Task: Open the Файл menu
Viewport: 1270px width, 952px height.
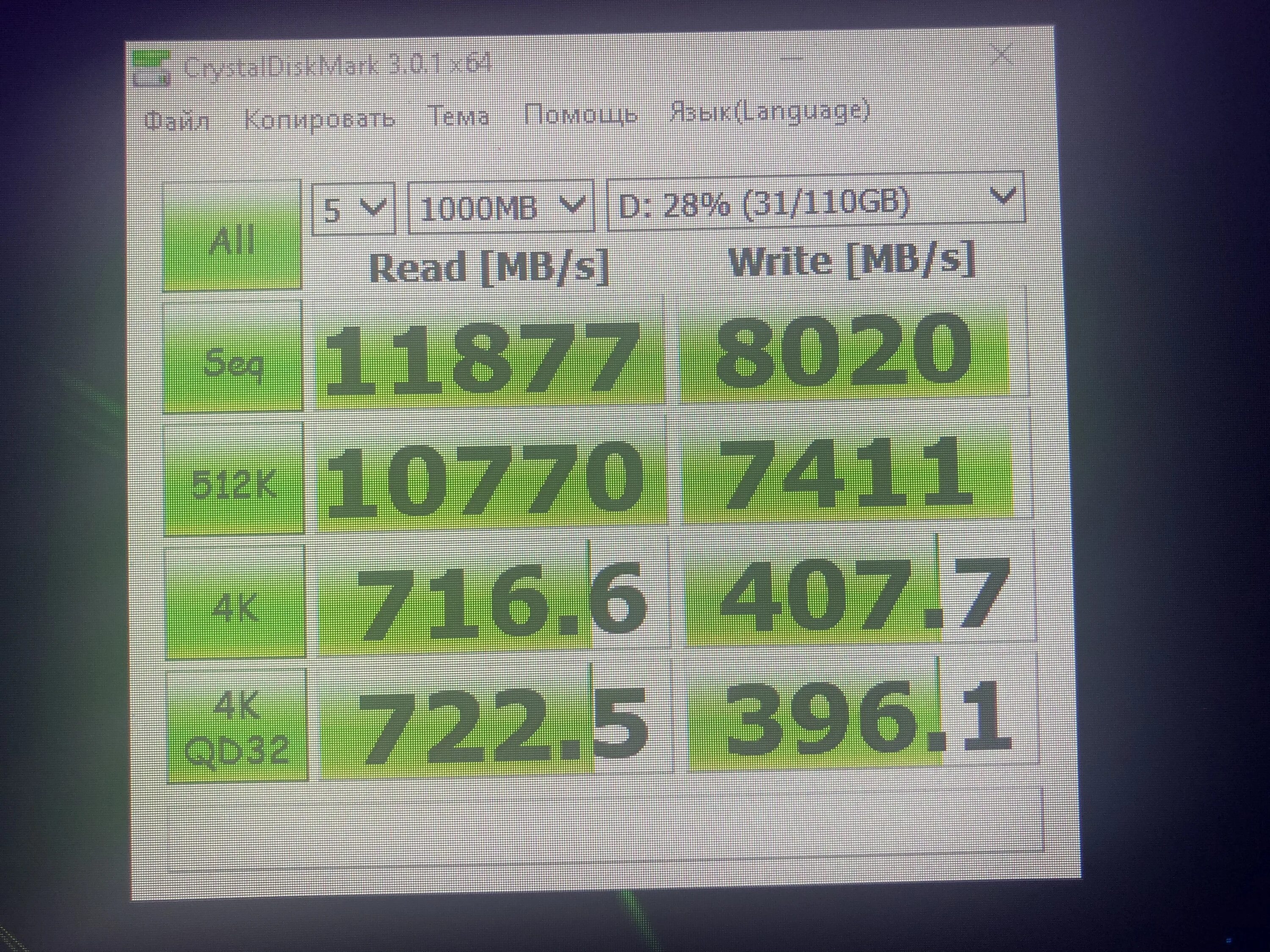Action: (x=177, y=121)
